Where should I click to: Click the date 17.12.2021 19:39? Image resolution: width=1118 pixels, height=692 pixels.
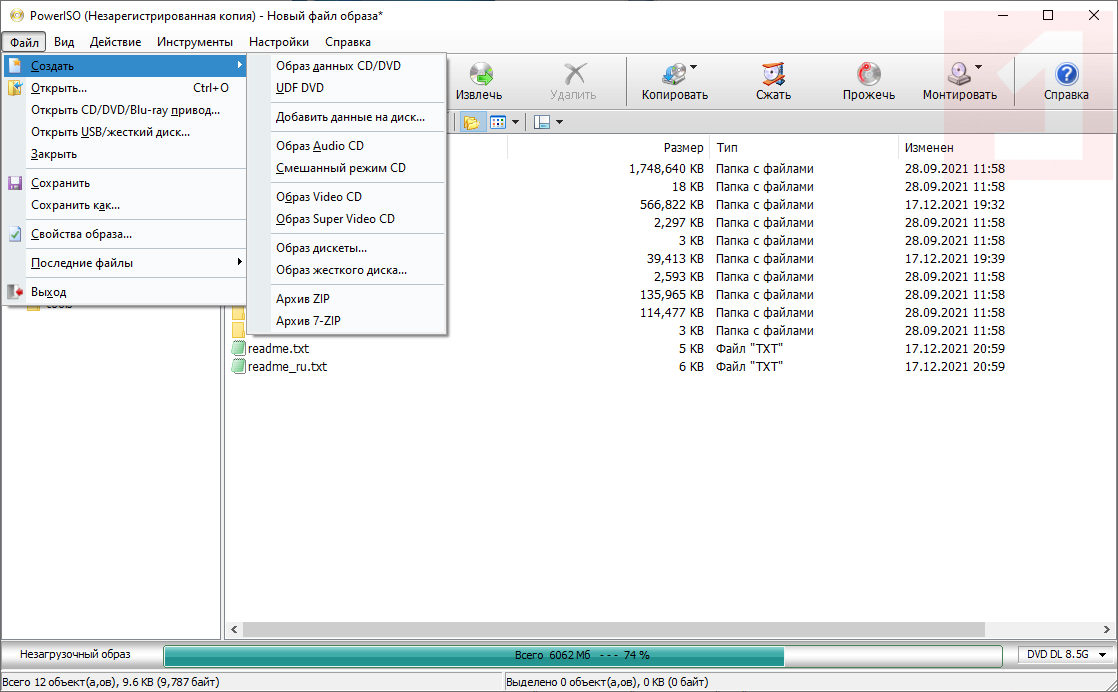[x=955, y=259]
